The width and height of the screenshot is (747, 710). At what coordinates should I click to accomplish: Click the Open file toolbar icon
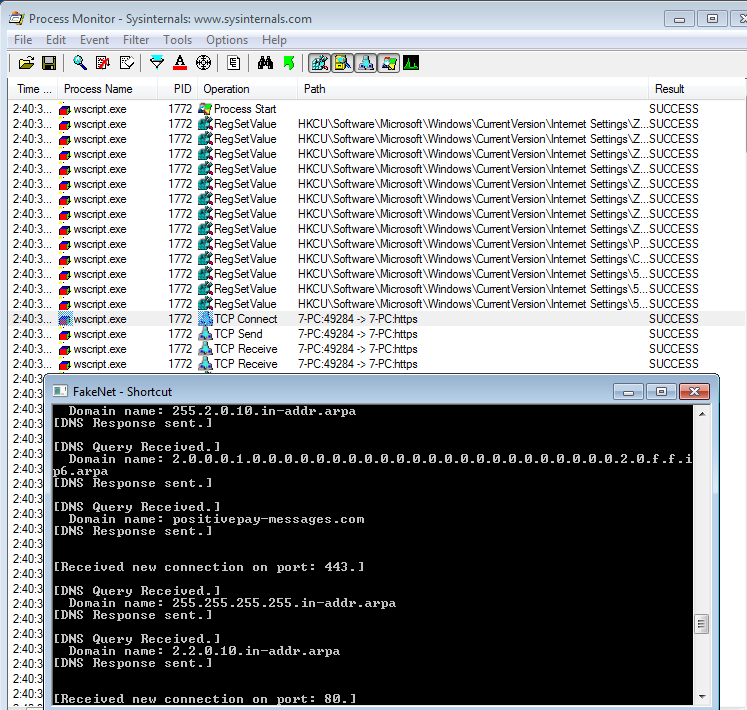click(26, 63)
